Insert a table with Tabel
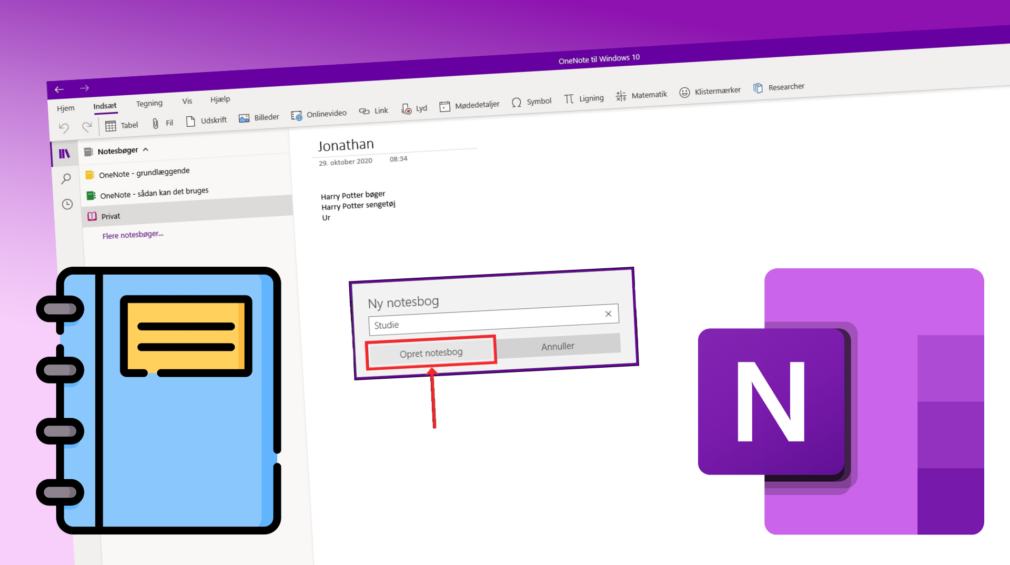The height and width of the screenshot is (565, 1010). (x=121, y=125)
